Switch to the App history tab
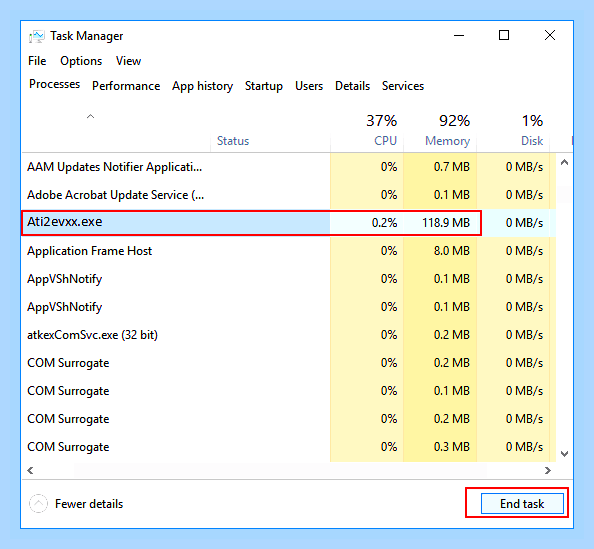The width and height of the screenshot is (594, 549). tap(203, 86)
